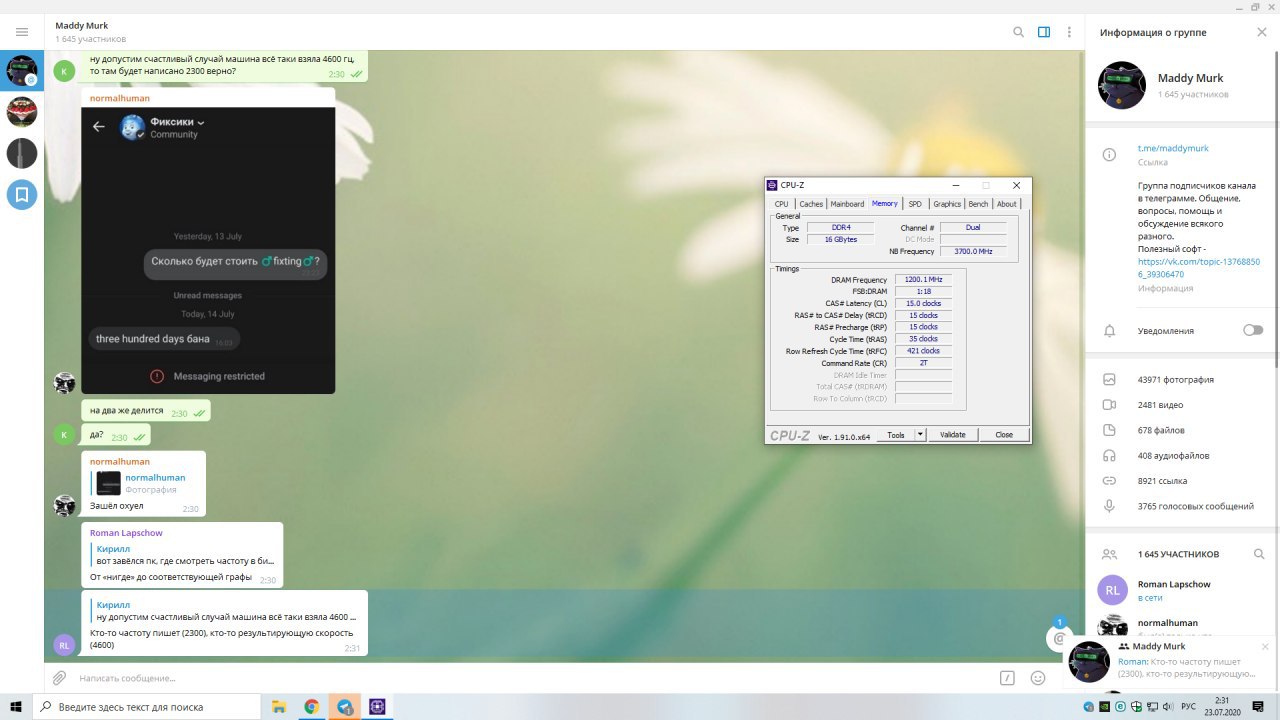
Task: Open CPU-Z from the taskbar
Action: (378, 707)
